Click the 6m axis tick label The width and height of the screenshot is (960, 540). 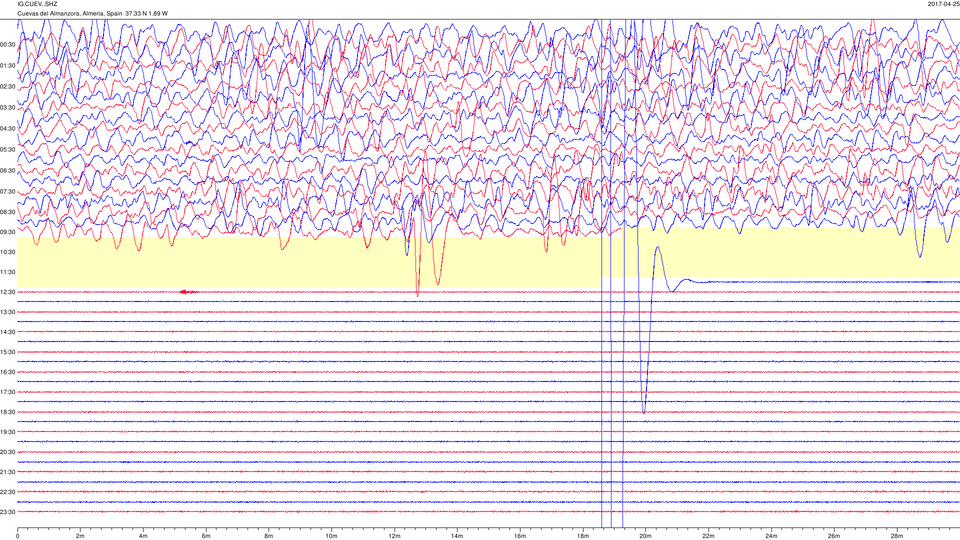tap(206, 536)
